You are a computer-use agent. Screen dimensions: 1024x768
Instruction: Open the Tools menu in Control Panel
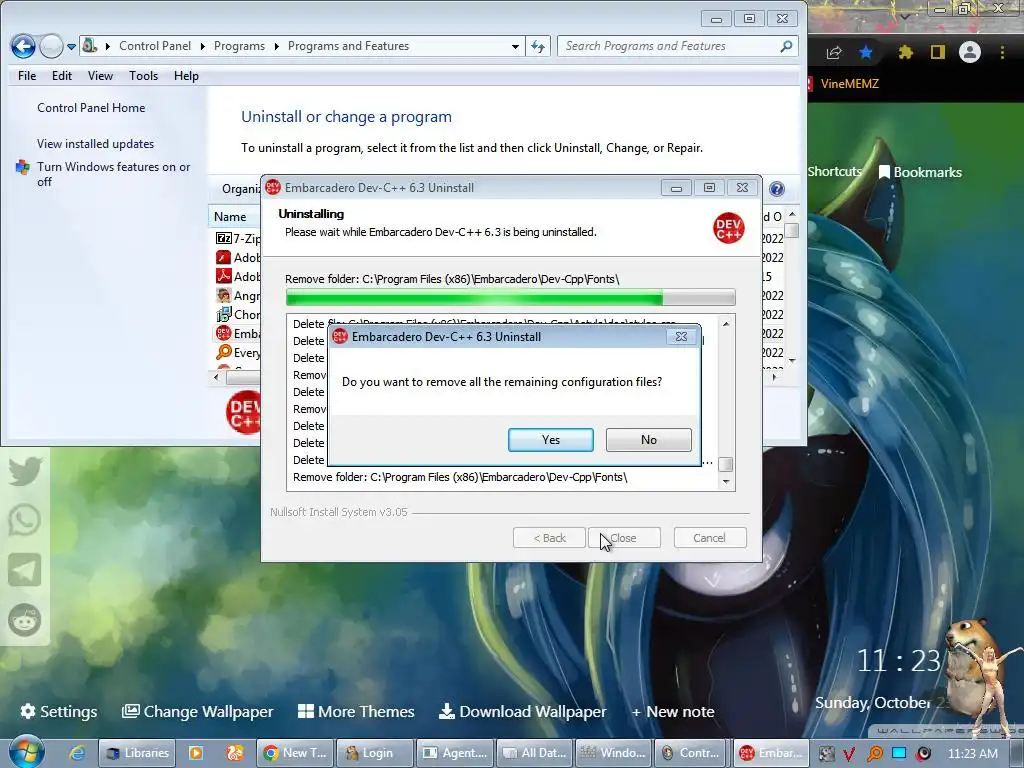tap(144, 76)
